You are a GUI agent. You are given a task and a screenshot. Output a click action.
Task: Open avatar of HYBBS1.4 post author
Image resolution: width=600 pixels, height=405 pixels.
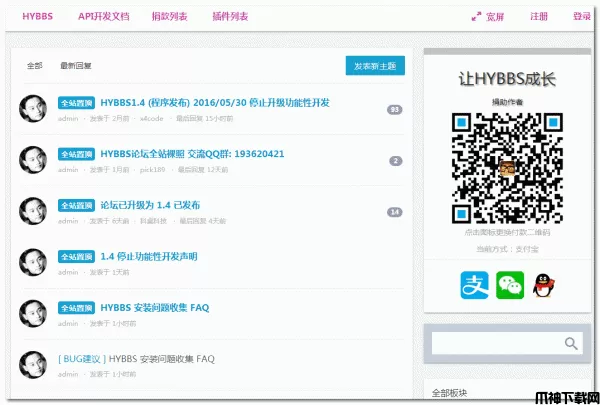[34, 109]
